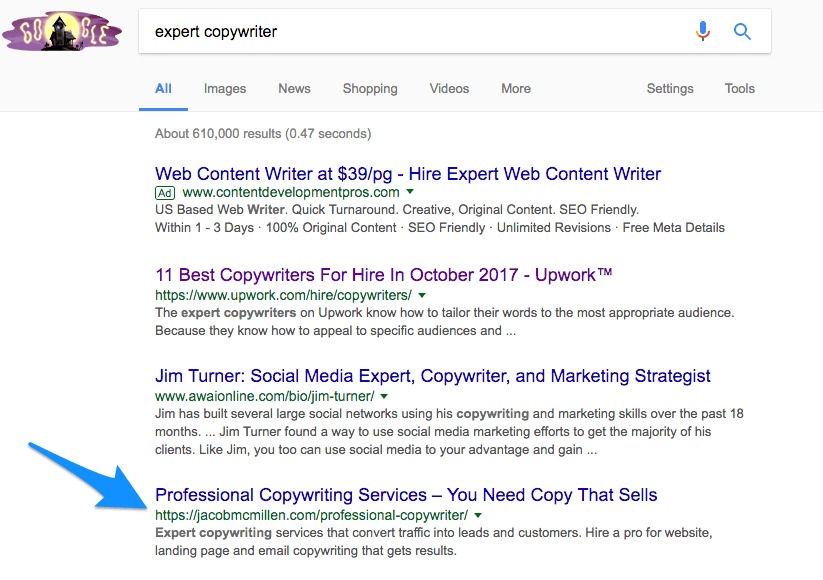This screenshot has width=823, height=580.
Task: Switch to the Images tab
Action: coord(225,89)
